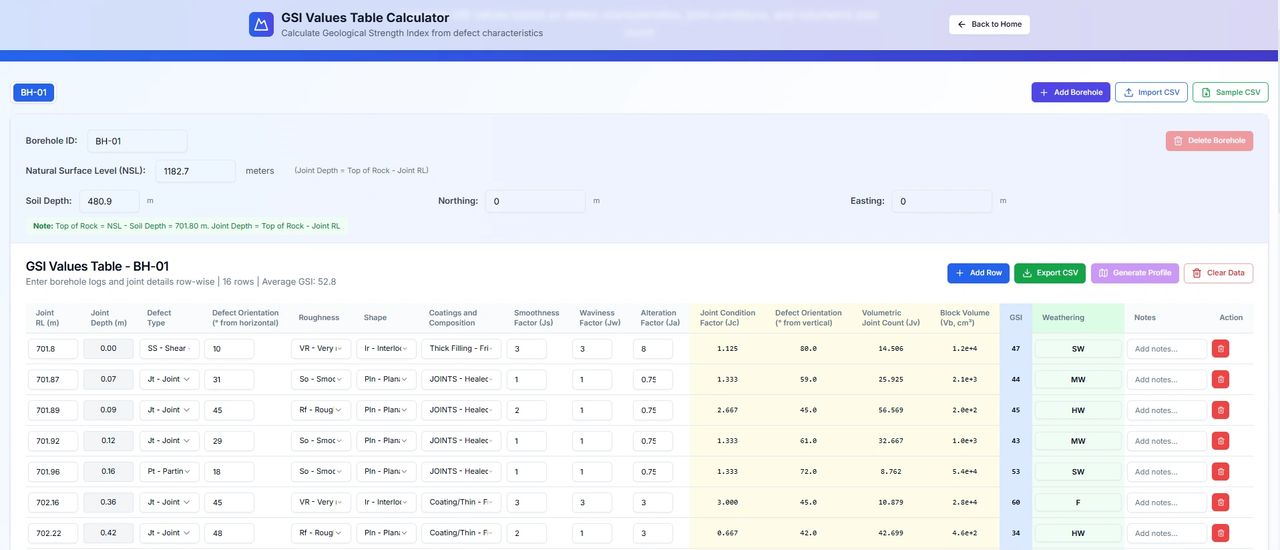Clear Data from the table

1218,273
